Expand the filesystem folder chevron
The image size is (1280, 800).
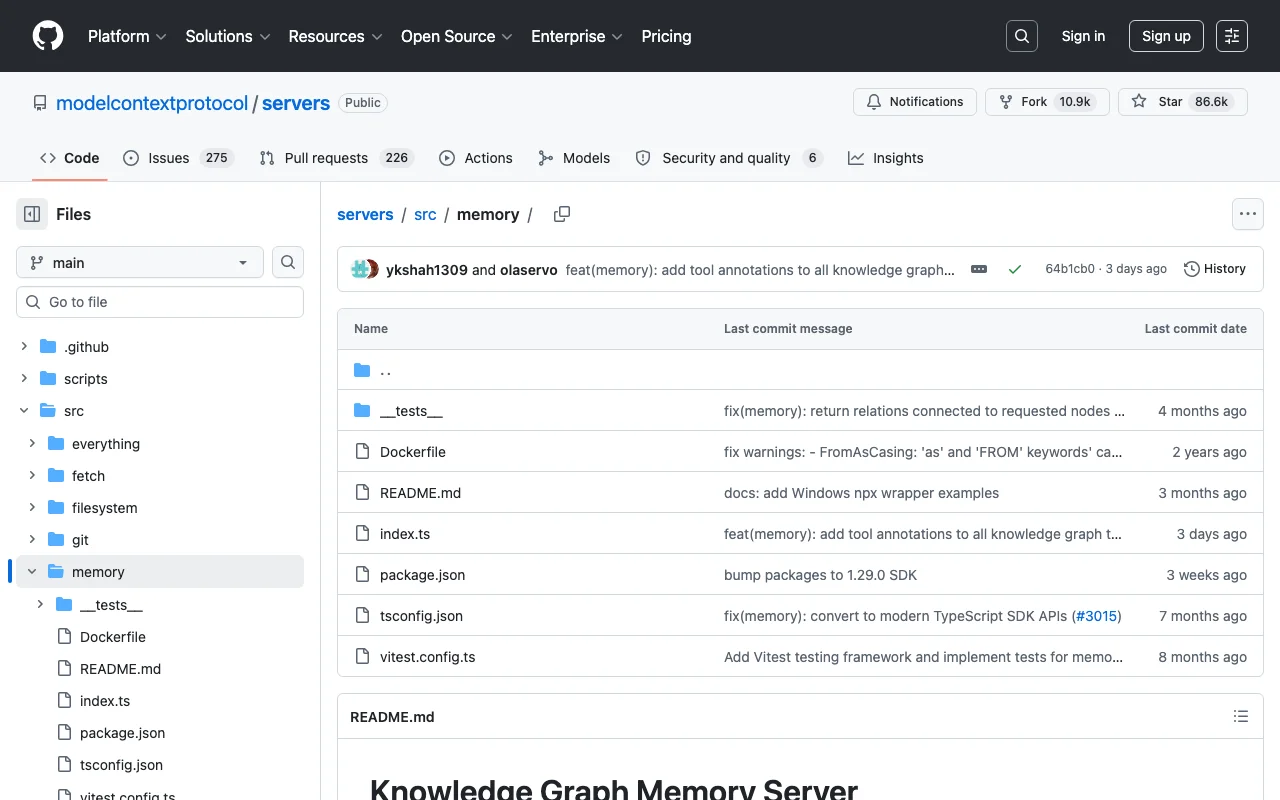(33, 508)
